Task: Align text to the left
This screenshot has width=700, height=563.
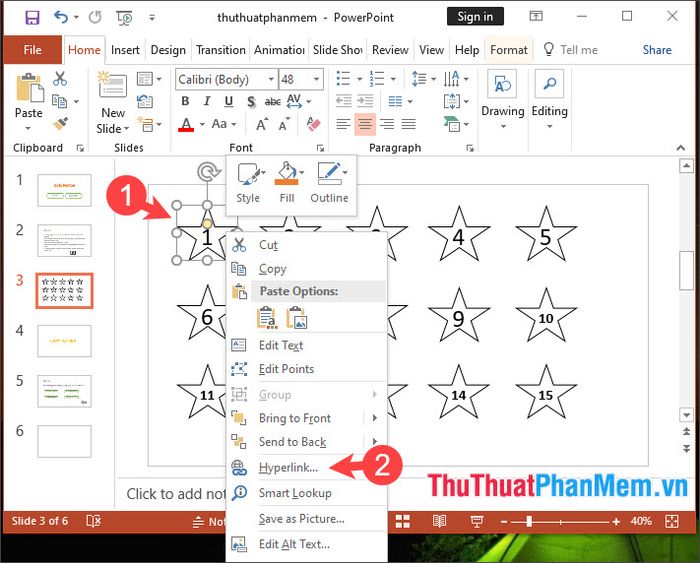Action: point(343,124)
